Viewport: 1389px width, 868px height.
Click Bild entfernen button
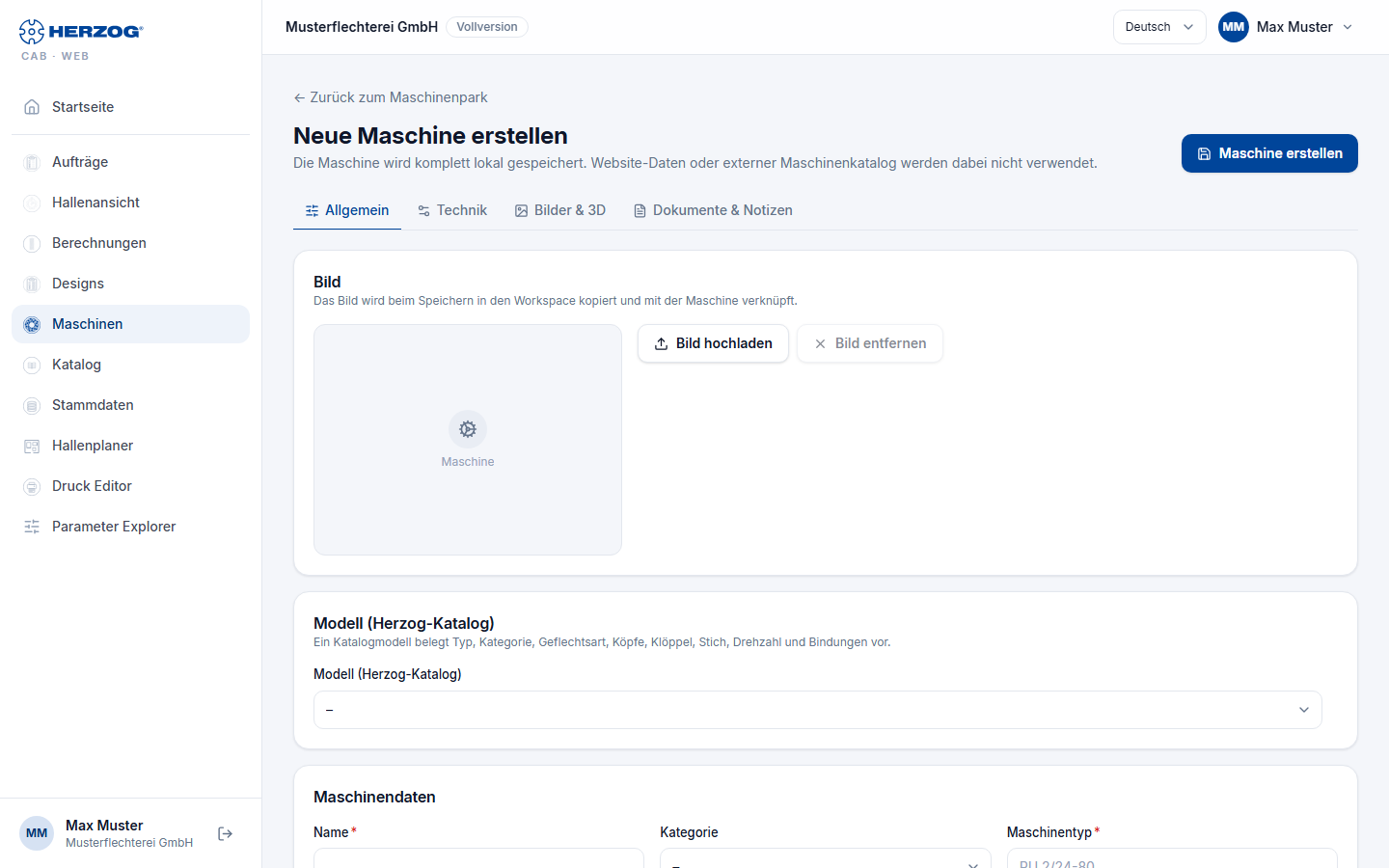click(870, 343)
